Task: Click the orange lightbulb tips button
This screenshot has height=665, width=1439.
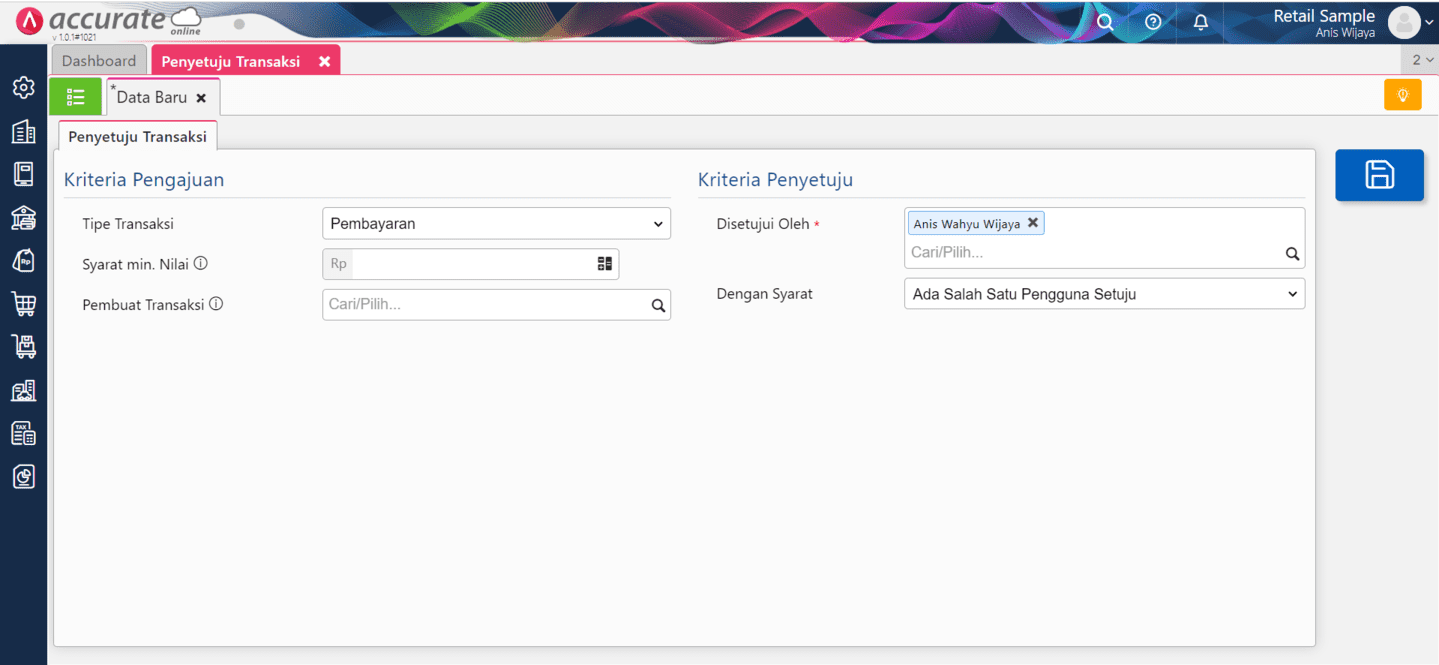Action: (1402, 95)
